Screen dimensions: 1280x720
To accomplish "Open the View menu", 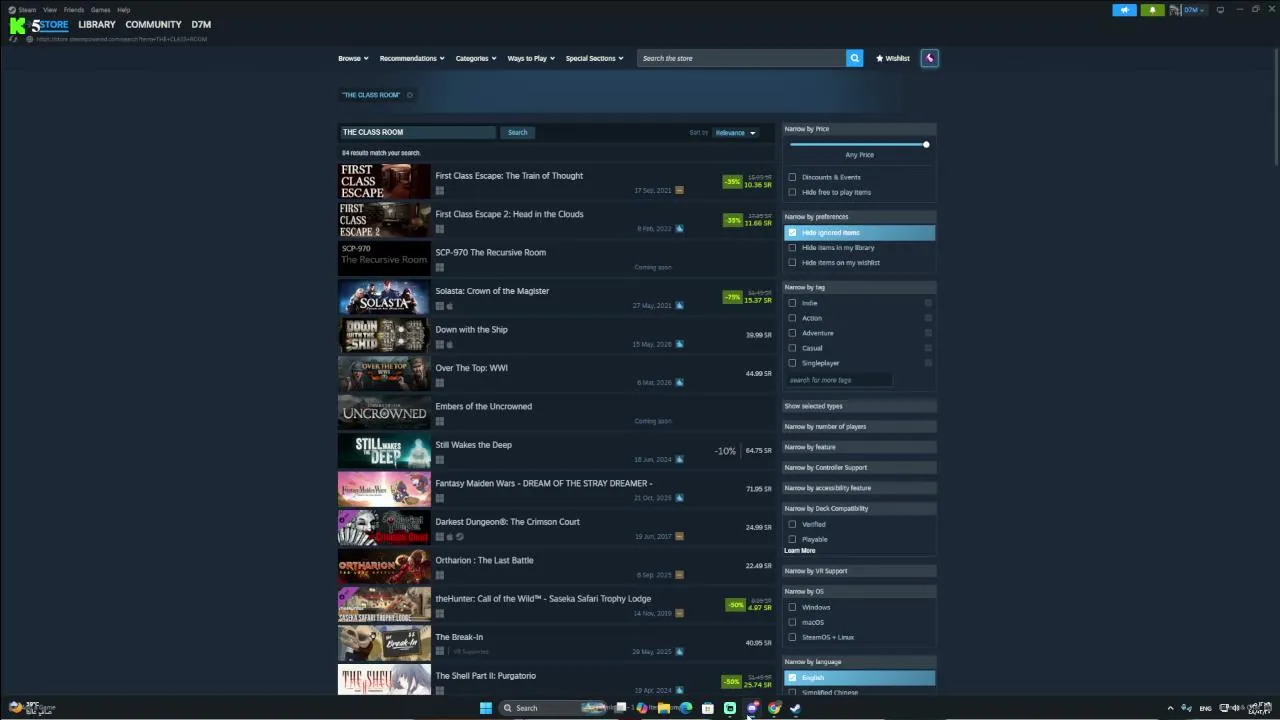I will point(50,10).
